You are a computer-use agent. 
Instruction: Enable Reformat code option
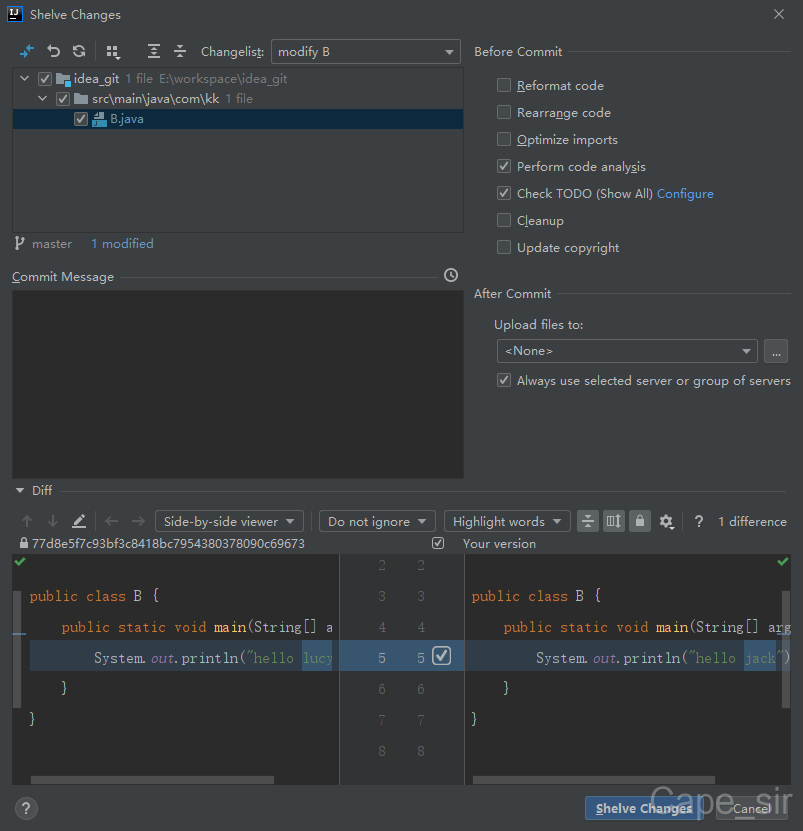tap(504, 85)
